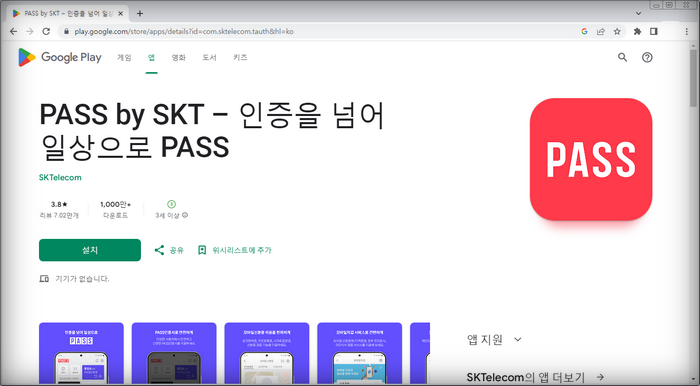
Task: Open the SKTelecom developer link
Action: pyautogui.click(x=60, y=177)
